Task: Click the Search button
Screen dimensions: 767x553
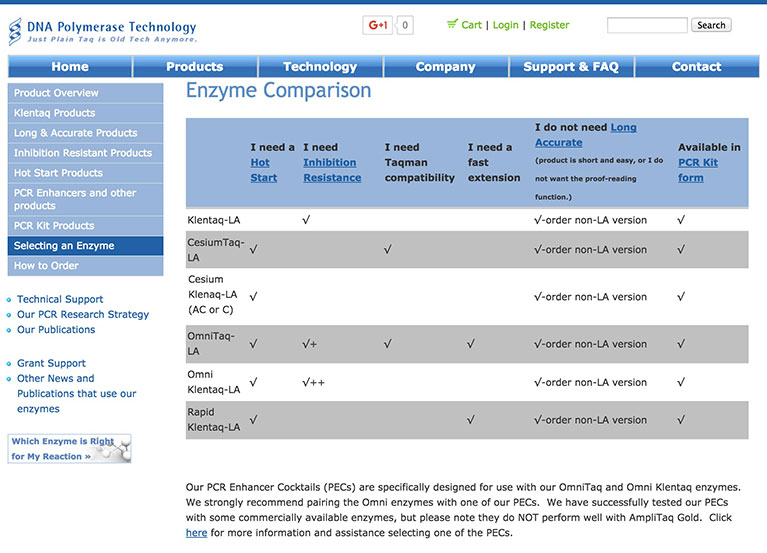Action: coord(711,25)
